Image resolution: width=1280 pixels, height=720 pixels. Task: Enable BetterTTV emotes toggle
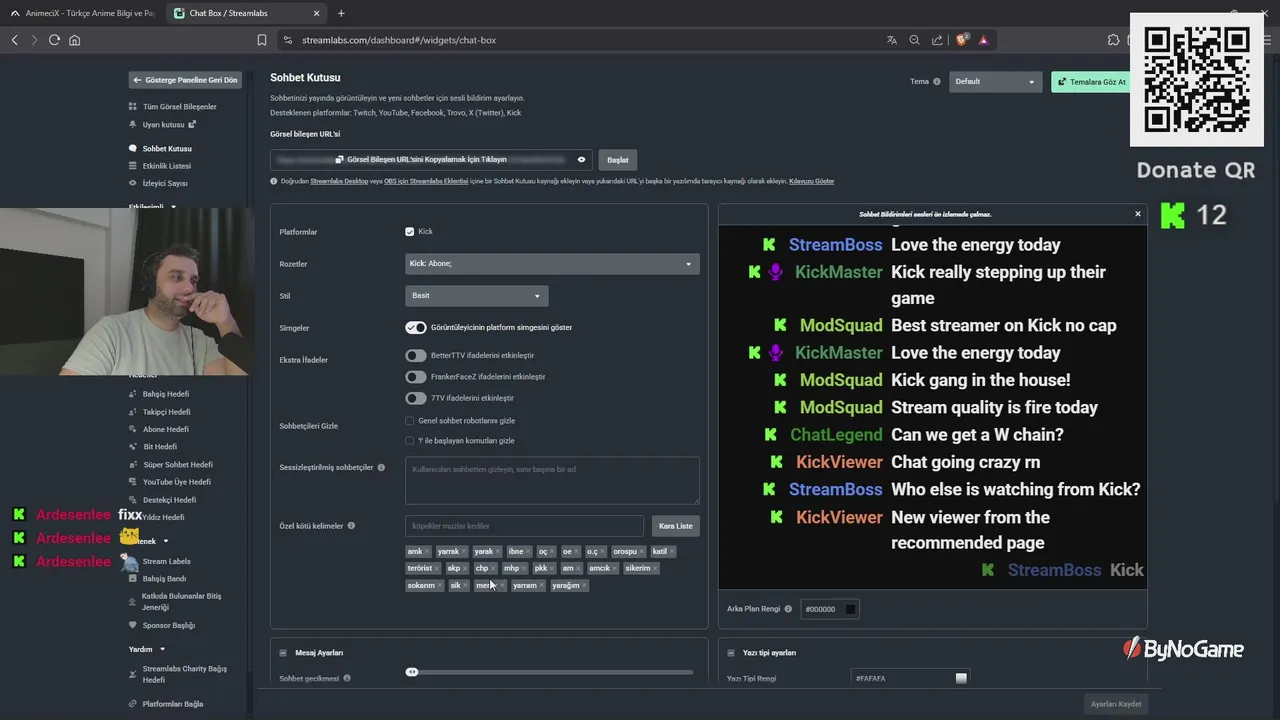416,355
